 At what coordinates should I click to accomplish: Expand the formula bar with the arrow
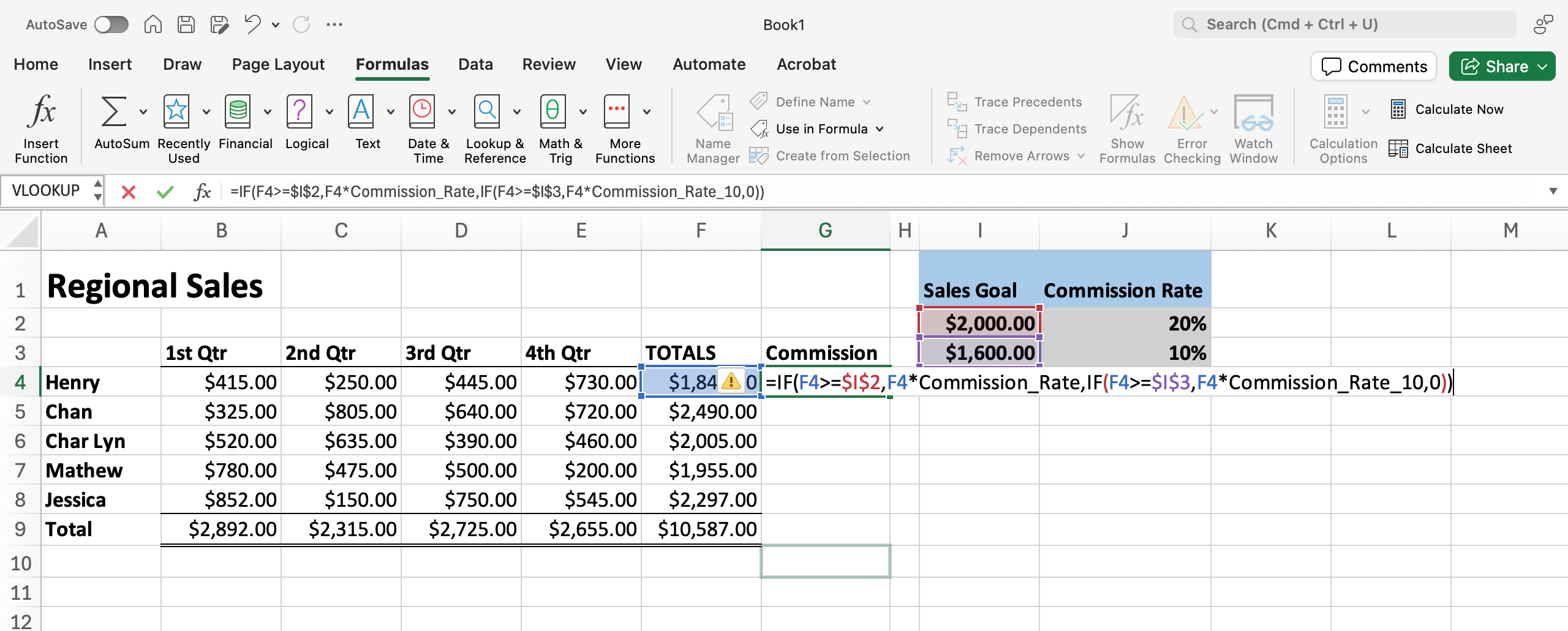1553,192
